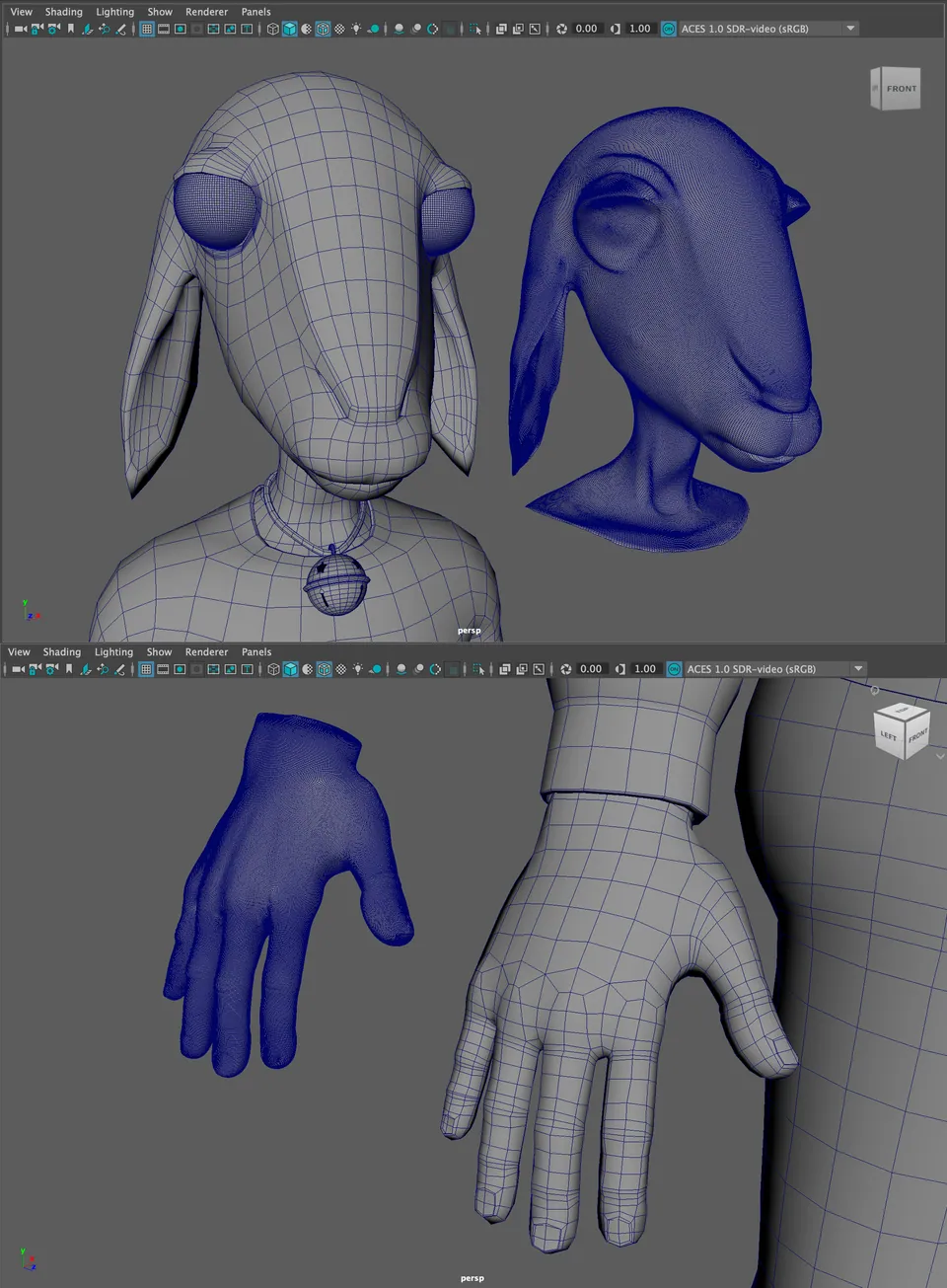Toggle Gate Mask in top viewport toolbar
Image resolution: width=947 pixels, height=1288 pixels.
(197, 29)
